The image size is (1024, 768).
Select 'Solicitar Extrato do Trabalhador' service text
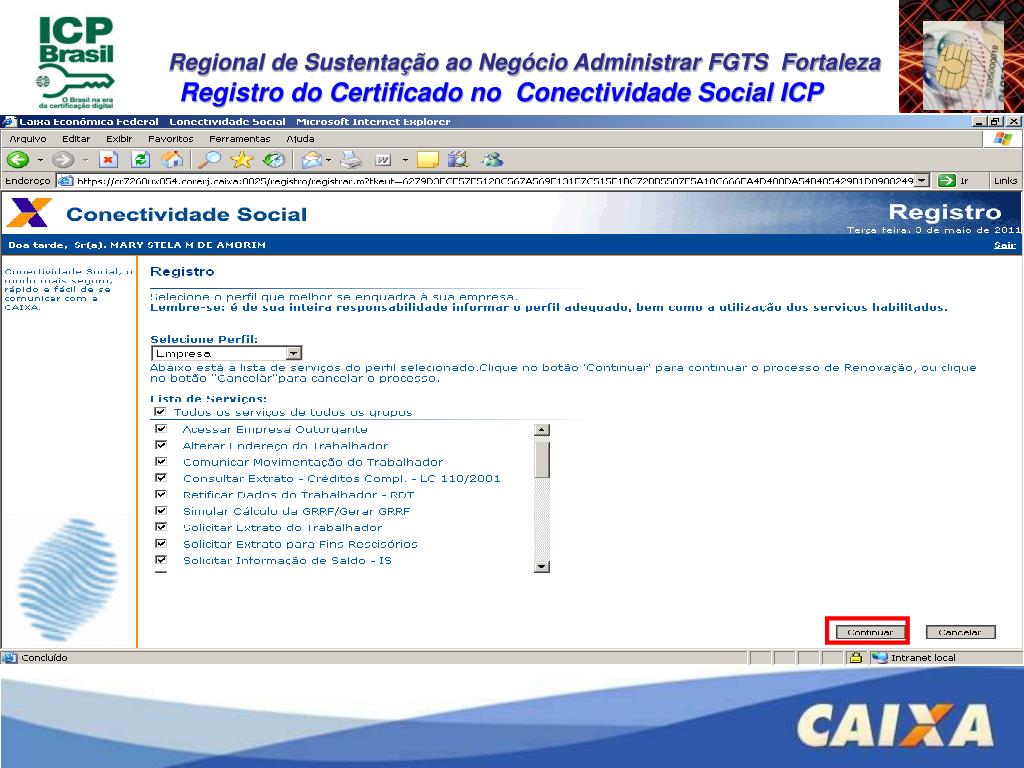tap(282, 528)
